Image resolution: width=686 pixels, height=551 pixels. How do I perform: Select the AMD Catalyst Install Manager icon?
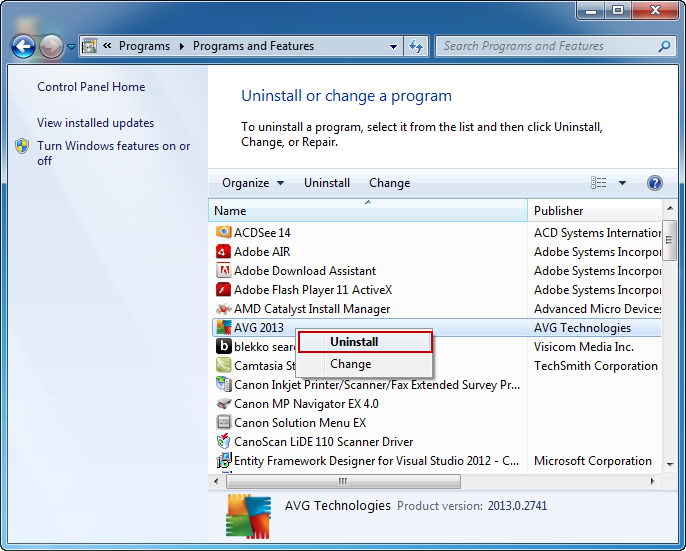pos(223,309)
